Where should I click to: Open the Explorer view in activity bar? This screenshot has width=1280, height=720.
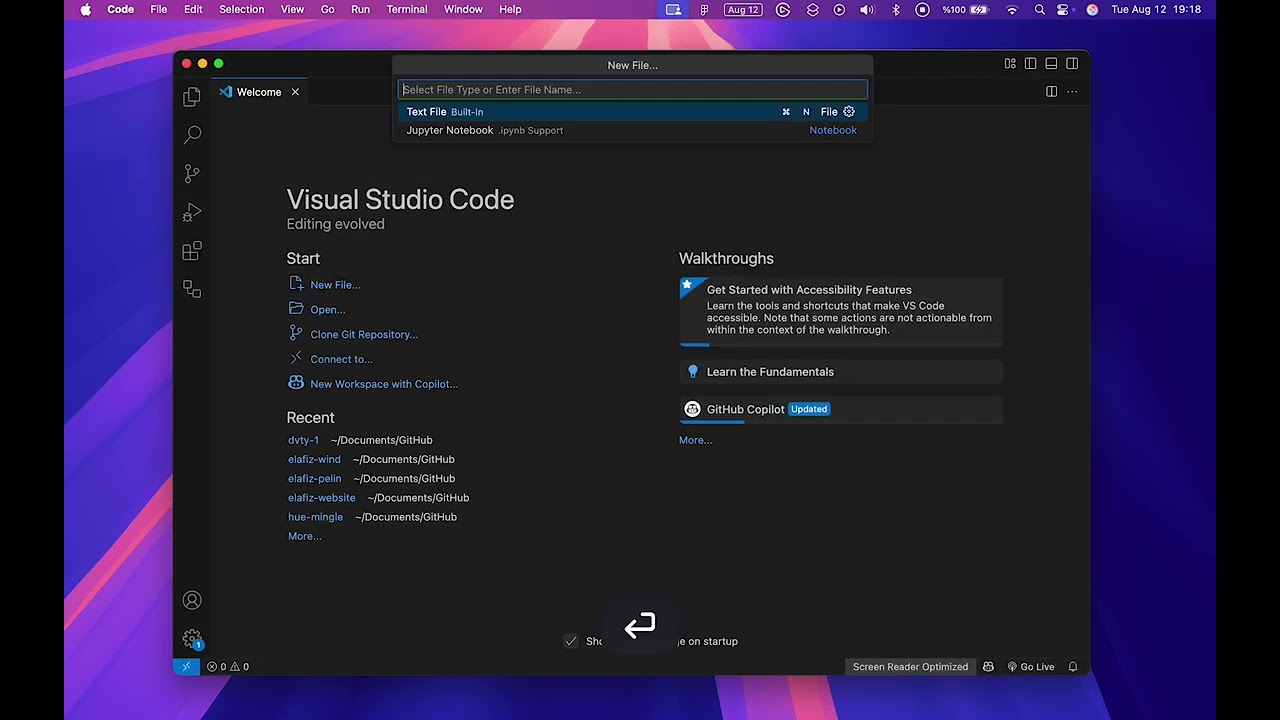(x=192, y=97)
